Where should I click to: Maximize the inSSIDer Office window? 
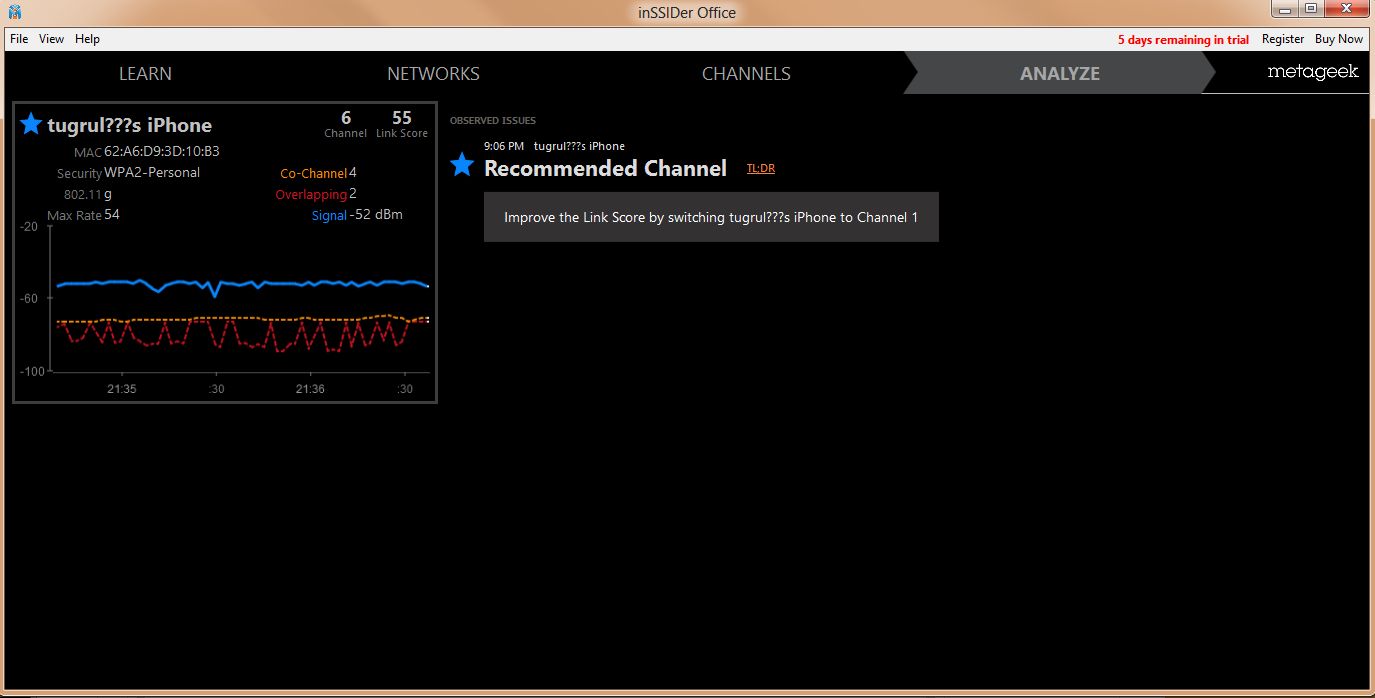1310,9
